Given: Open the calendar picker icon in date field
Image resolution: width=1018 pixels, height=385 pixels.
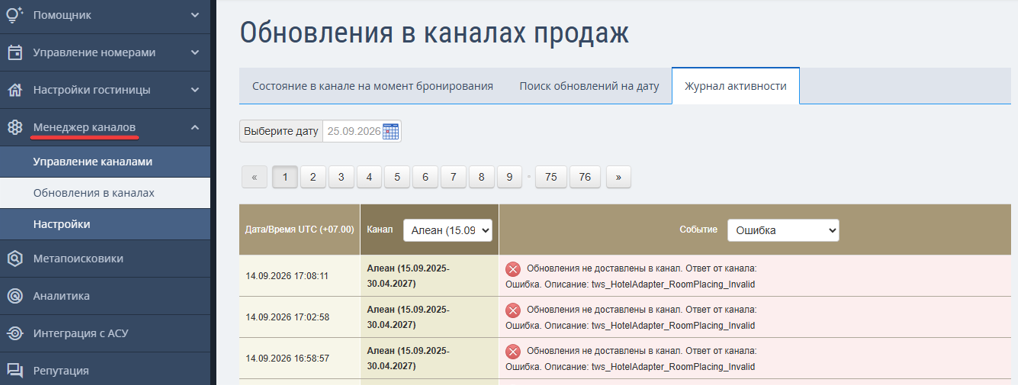Looking at the screenshot, I should point(390,131).
